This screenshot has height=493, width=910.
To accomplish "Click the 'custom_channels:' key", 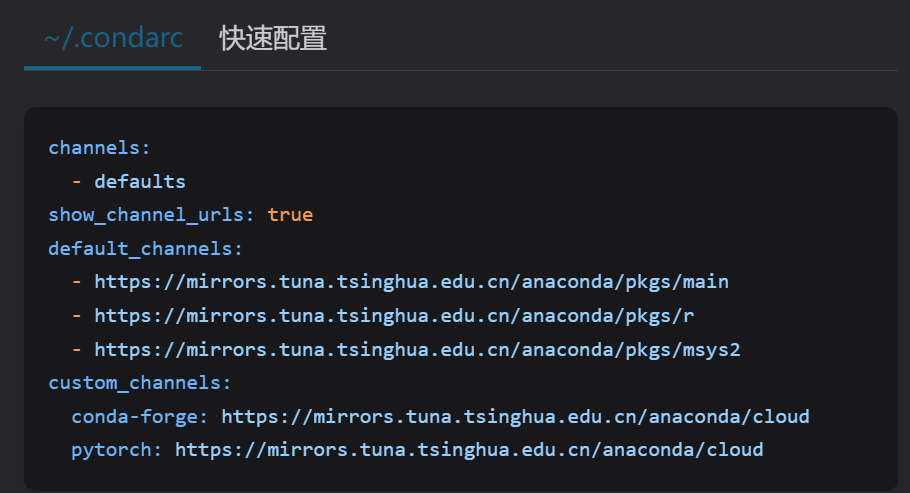I will click(140, 383).
